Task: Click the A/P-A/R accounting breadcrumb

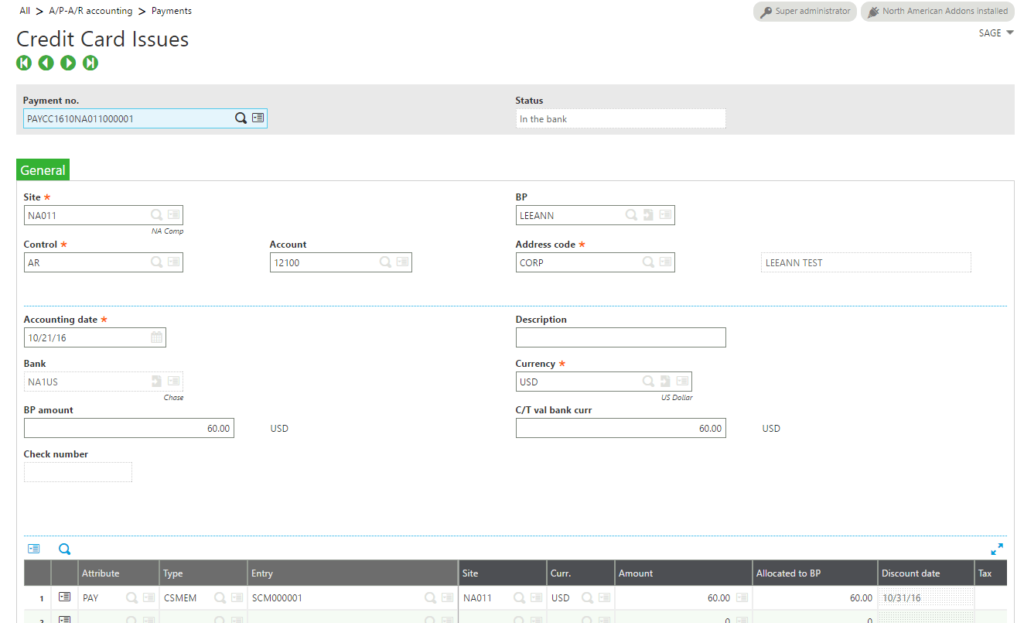Action: pyautogui.click(x=90, y=11)
